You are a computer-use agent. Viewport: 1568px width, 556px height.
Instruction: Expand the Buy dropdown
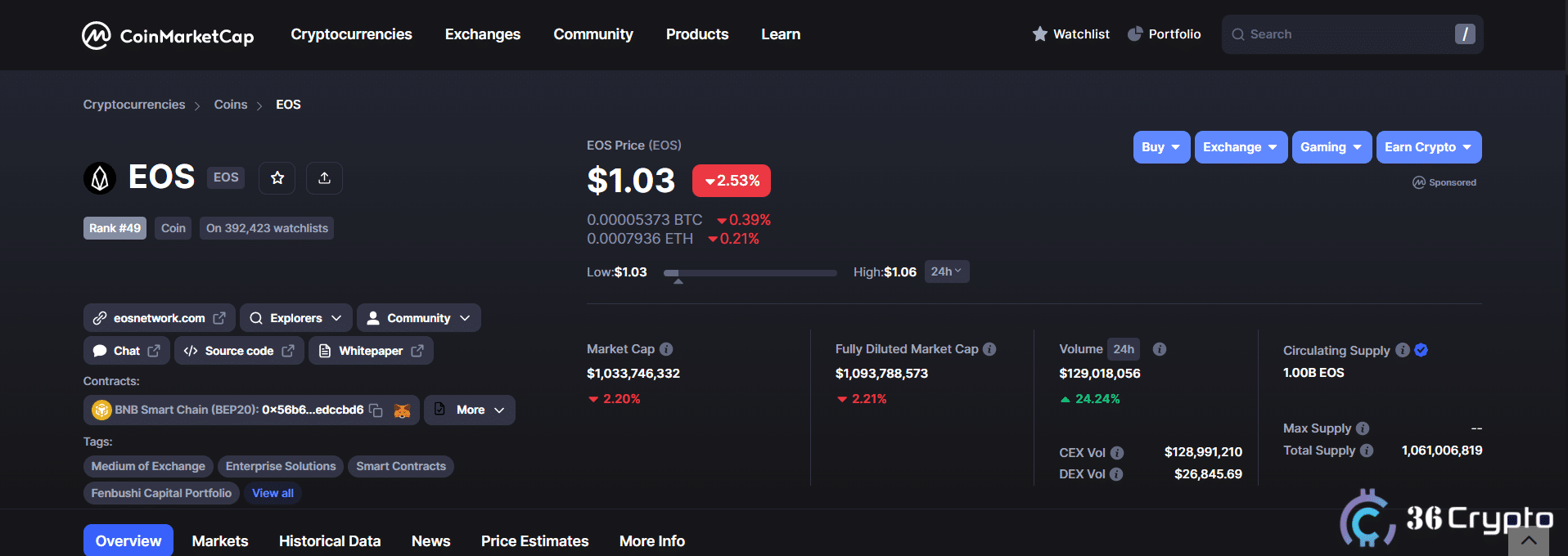pos(1161,147)
